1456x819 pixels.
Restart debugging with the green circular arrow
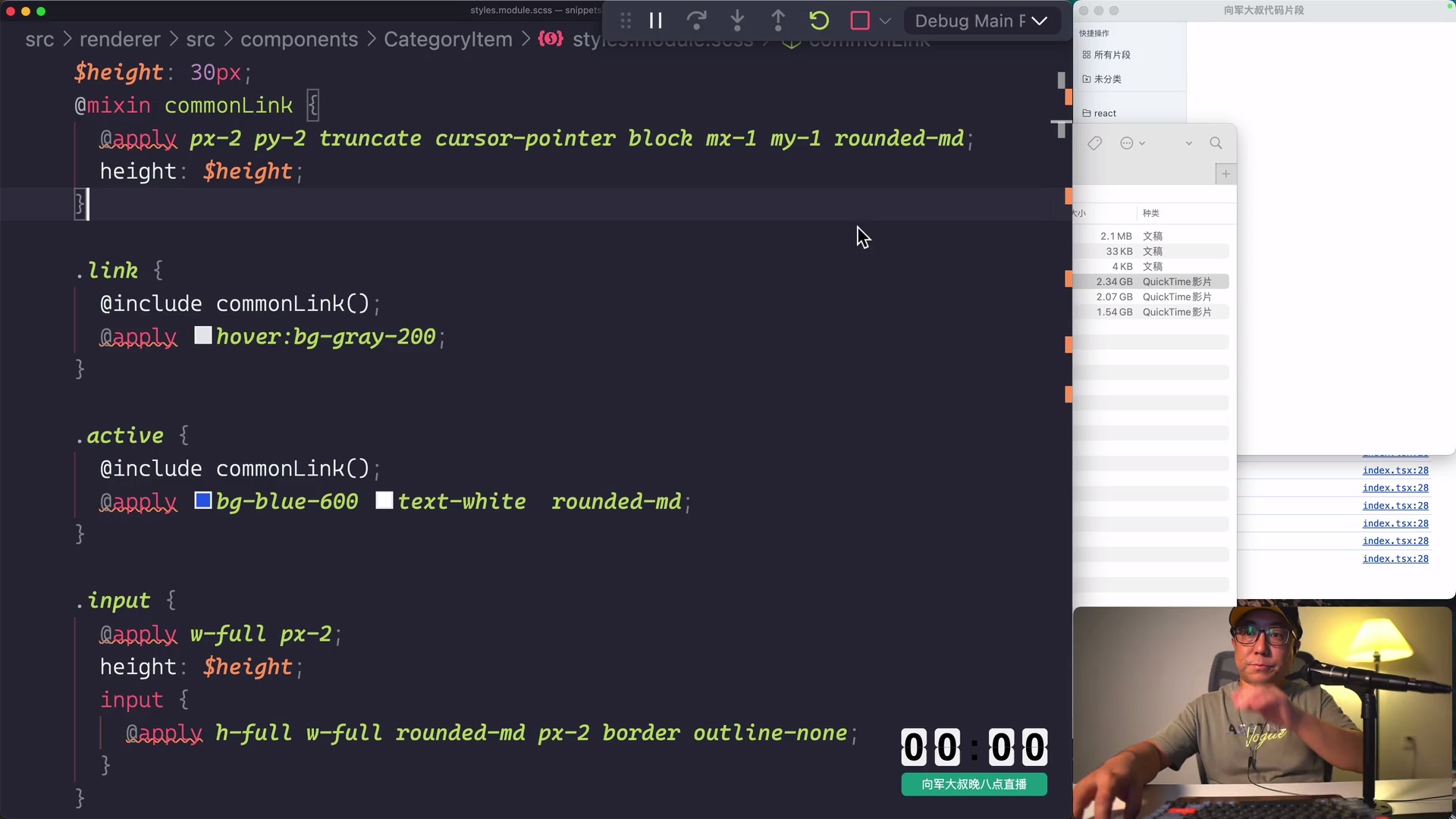point(819,20)
